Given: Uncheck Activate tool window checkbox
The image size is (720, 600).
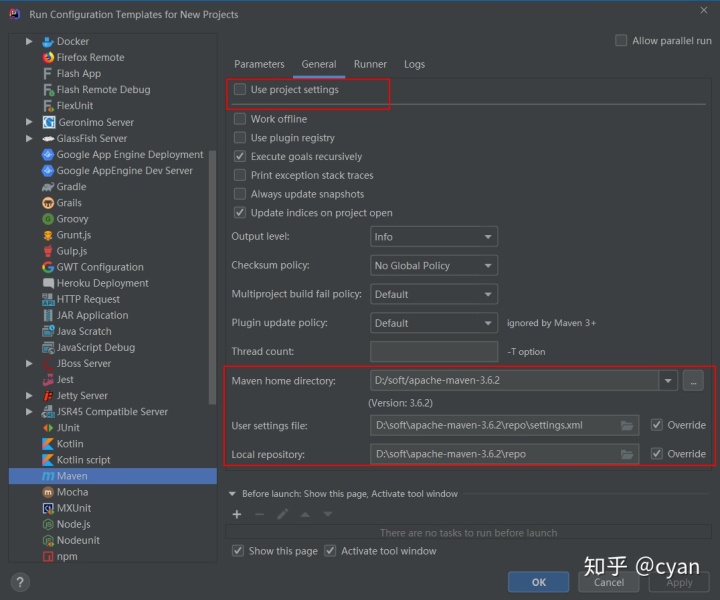Looking at the screenshot, I should (330, 551).
